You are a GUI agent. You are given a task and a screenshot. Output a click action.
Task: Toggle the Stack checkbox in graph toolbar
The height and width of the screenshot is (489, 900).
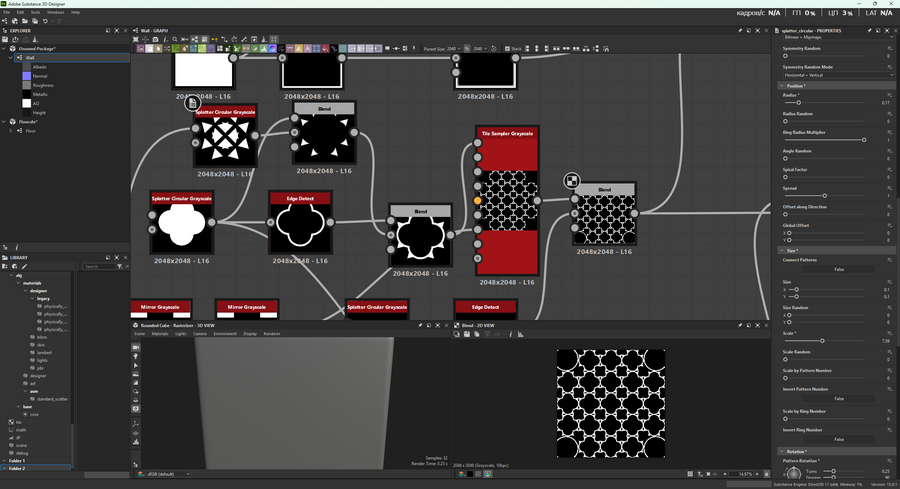509,48
